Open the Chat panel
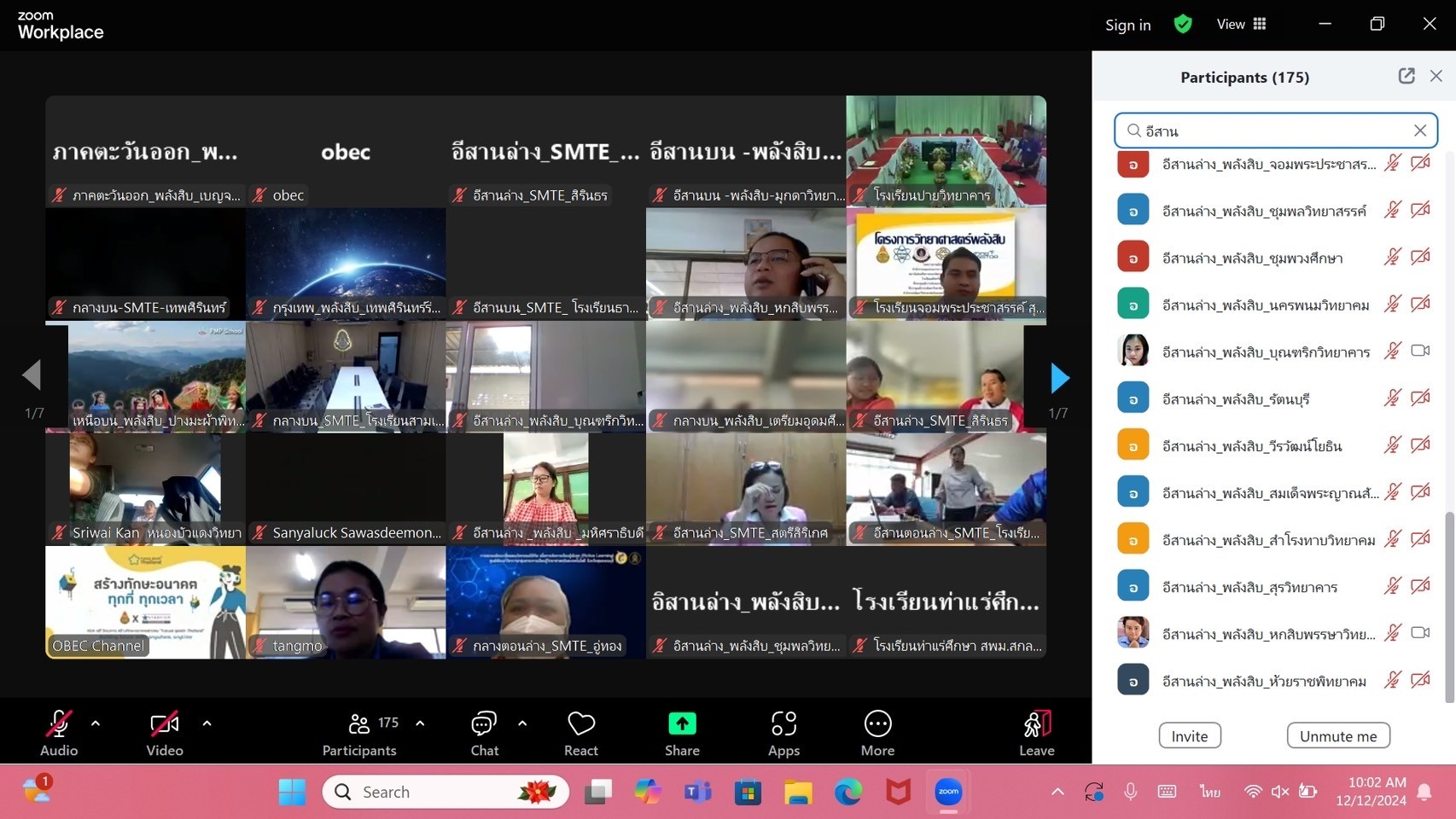Viewport: 1456px width, 819px height. pyautogui.click(x=484, y=733)
